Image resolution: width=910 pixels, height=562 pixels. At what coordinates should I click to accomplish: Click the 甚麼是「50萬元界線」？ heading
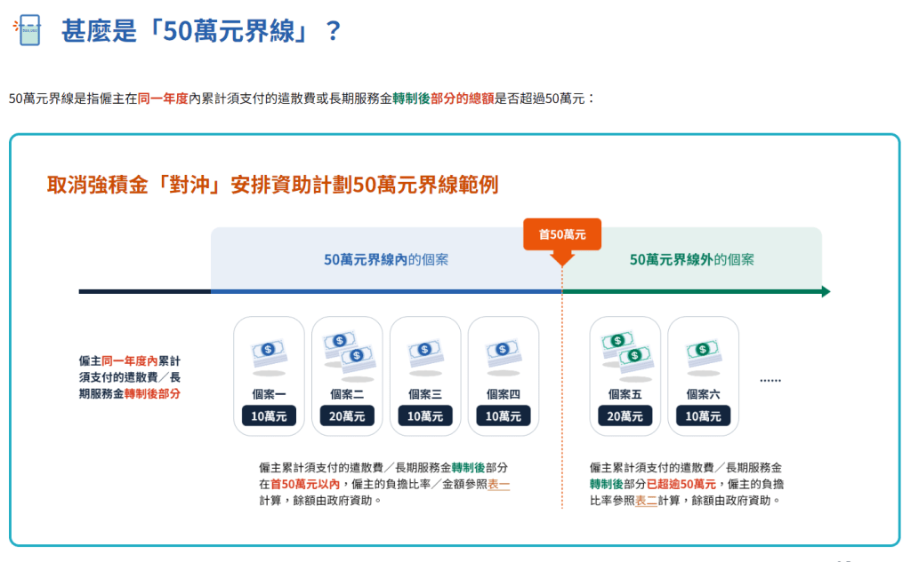coord(202,30)
